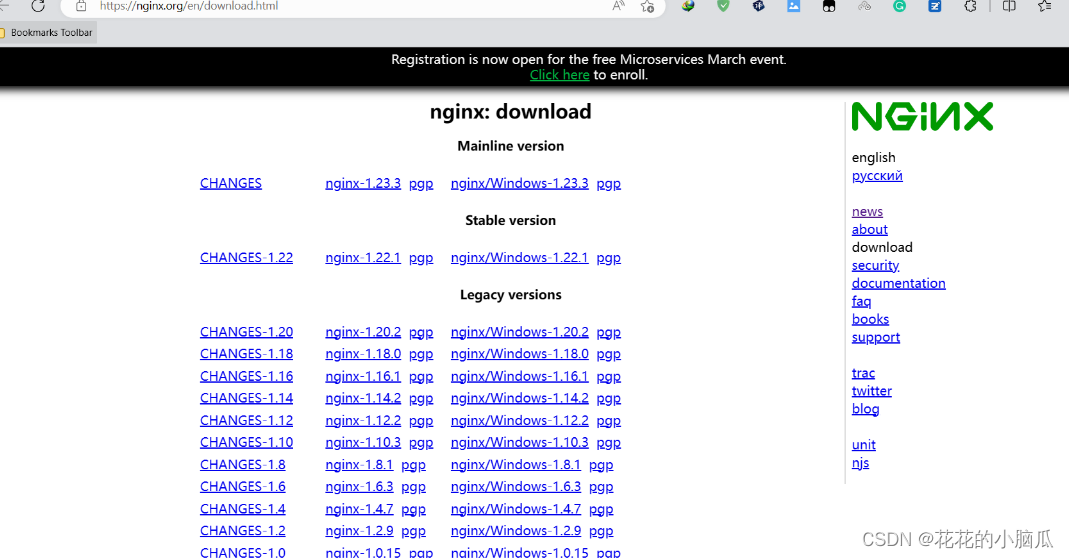The width and height of the screenshot is (1069, 558).
Task: Download nginx/Windows-1.14.2
Action: (x=520, y=398)
